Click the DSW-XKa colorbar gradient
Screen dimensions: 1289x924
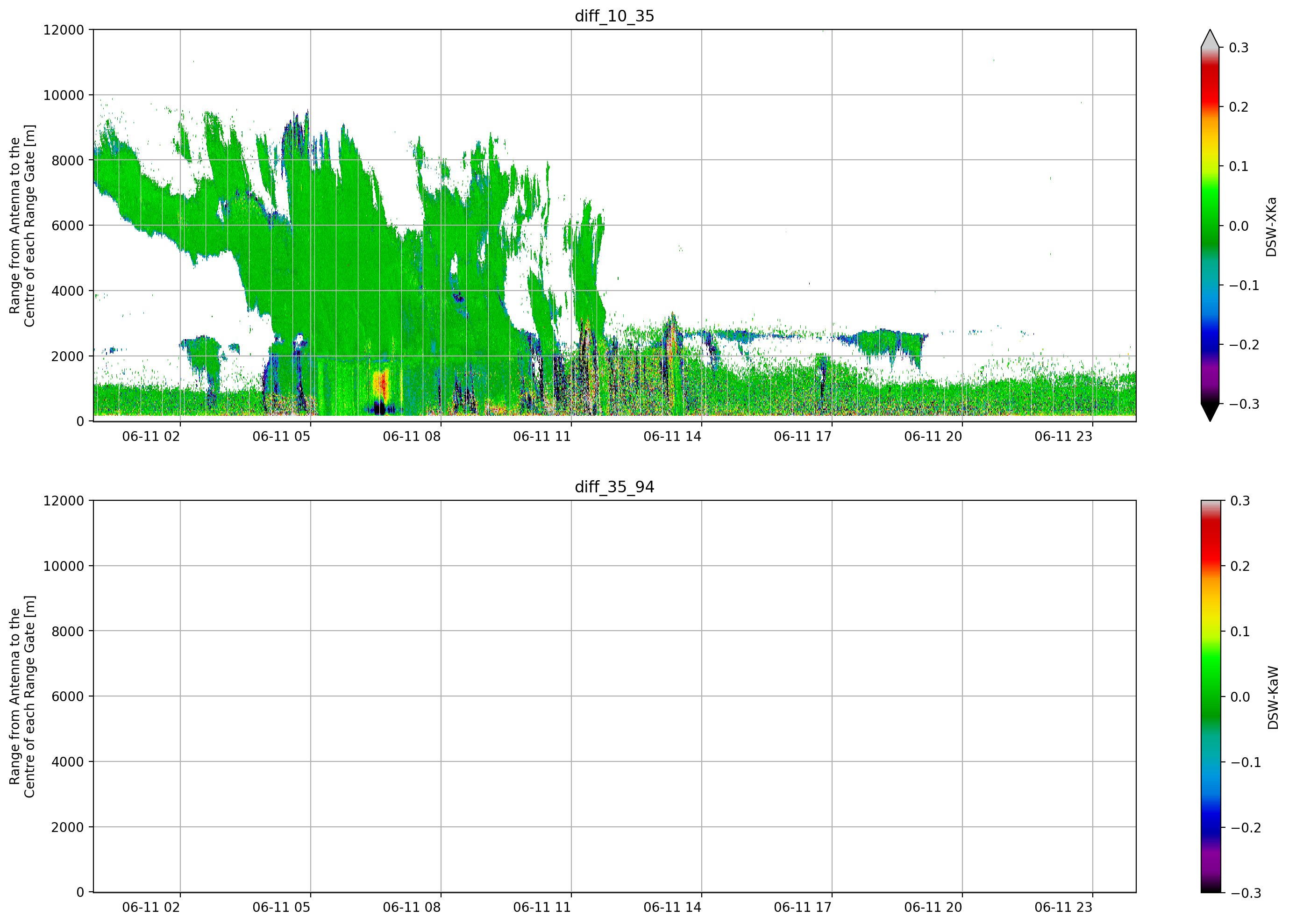tap(1210, 226)
